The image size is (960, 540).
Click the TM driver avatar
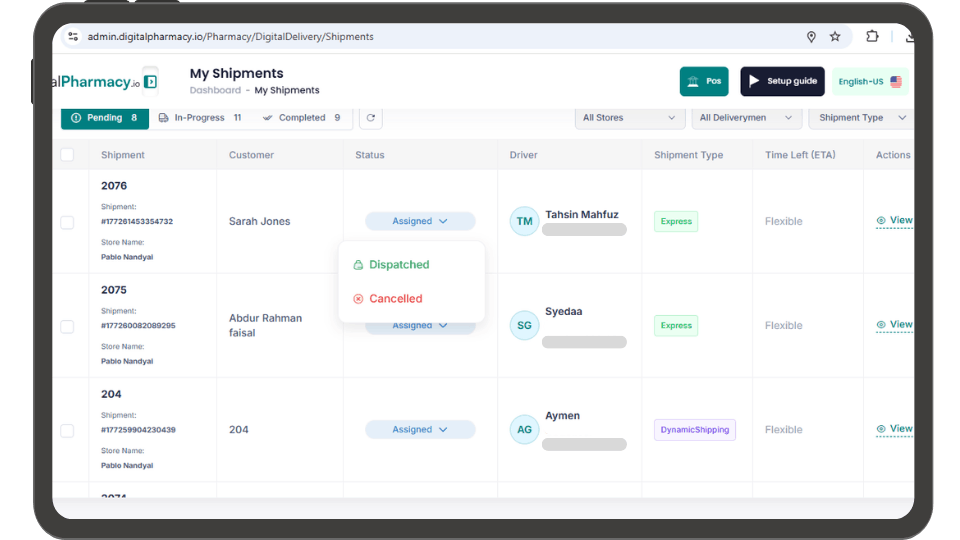(524, 221)
